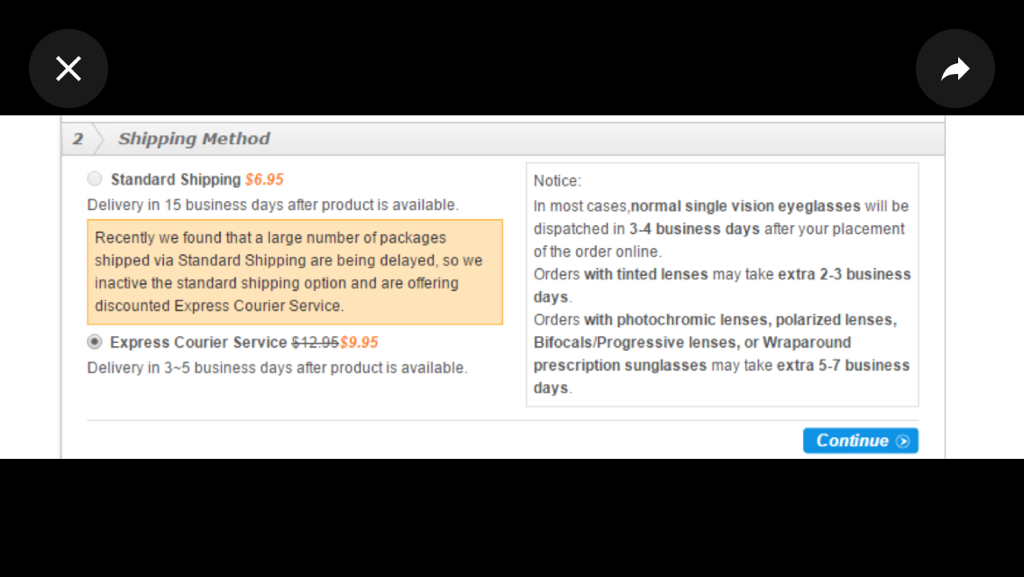Select the Standard Shipping radio button
1024x577 pixels.
[x=95, y=179]
